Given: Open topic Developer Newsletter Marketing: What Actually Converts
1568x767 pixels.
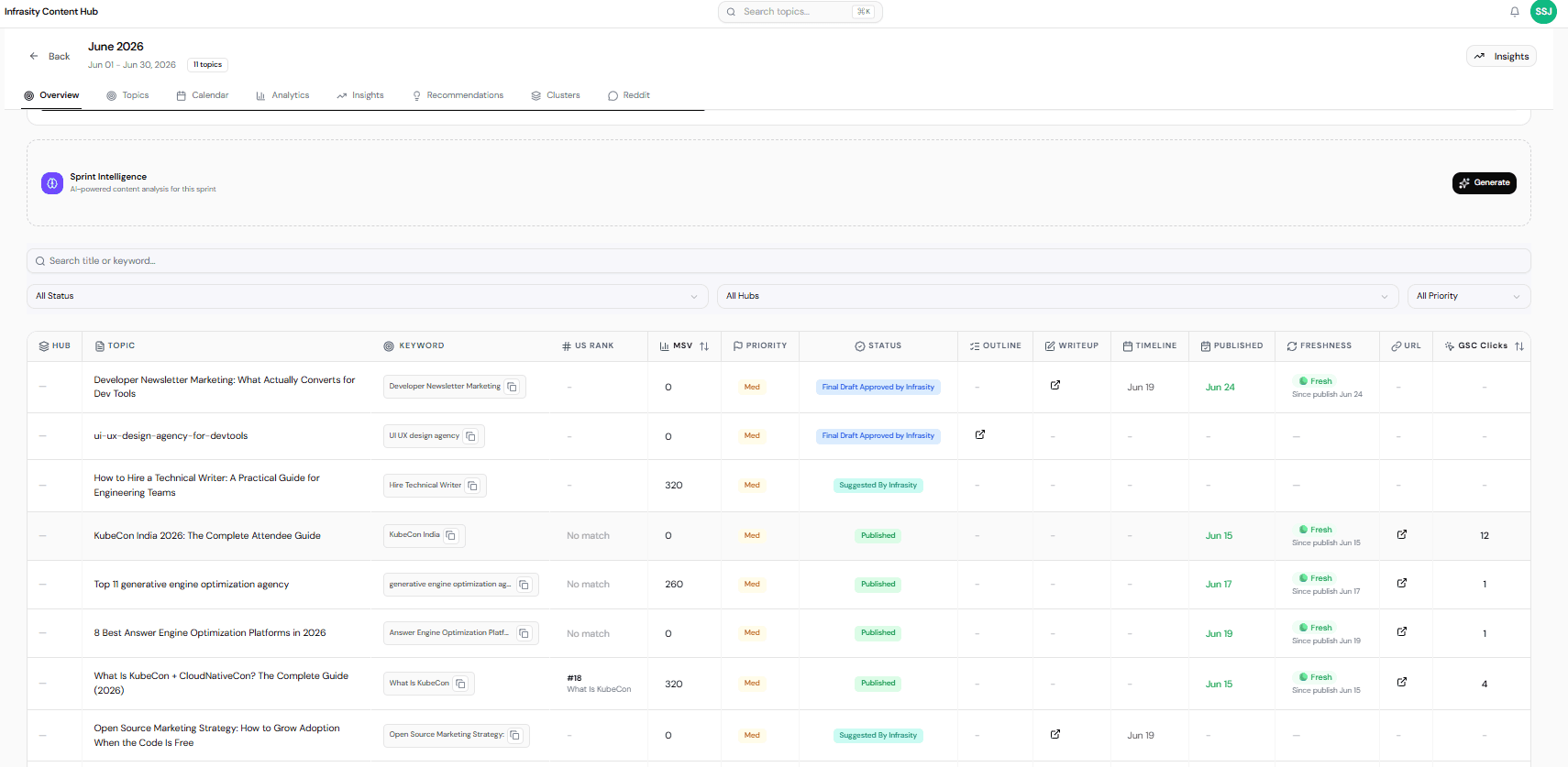Looking at the screenshot, I should click(x=225, y=387).
